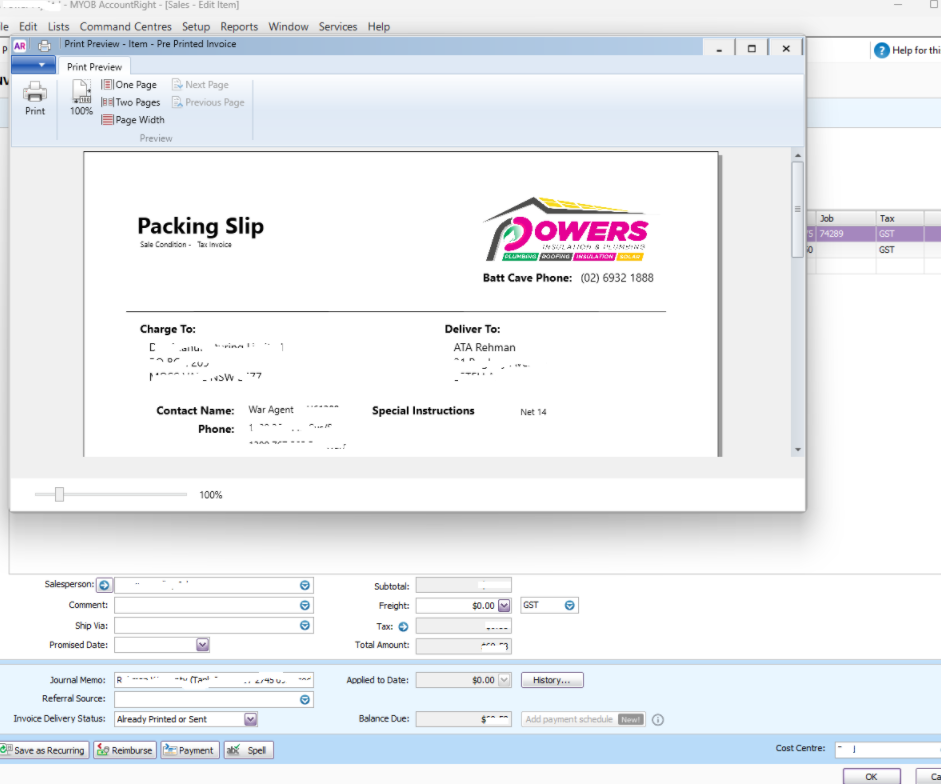Go to Next Page in preview
The width and height of the screenshot is (941, 784).
coord(200,85)
